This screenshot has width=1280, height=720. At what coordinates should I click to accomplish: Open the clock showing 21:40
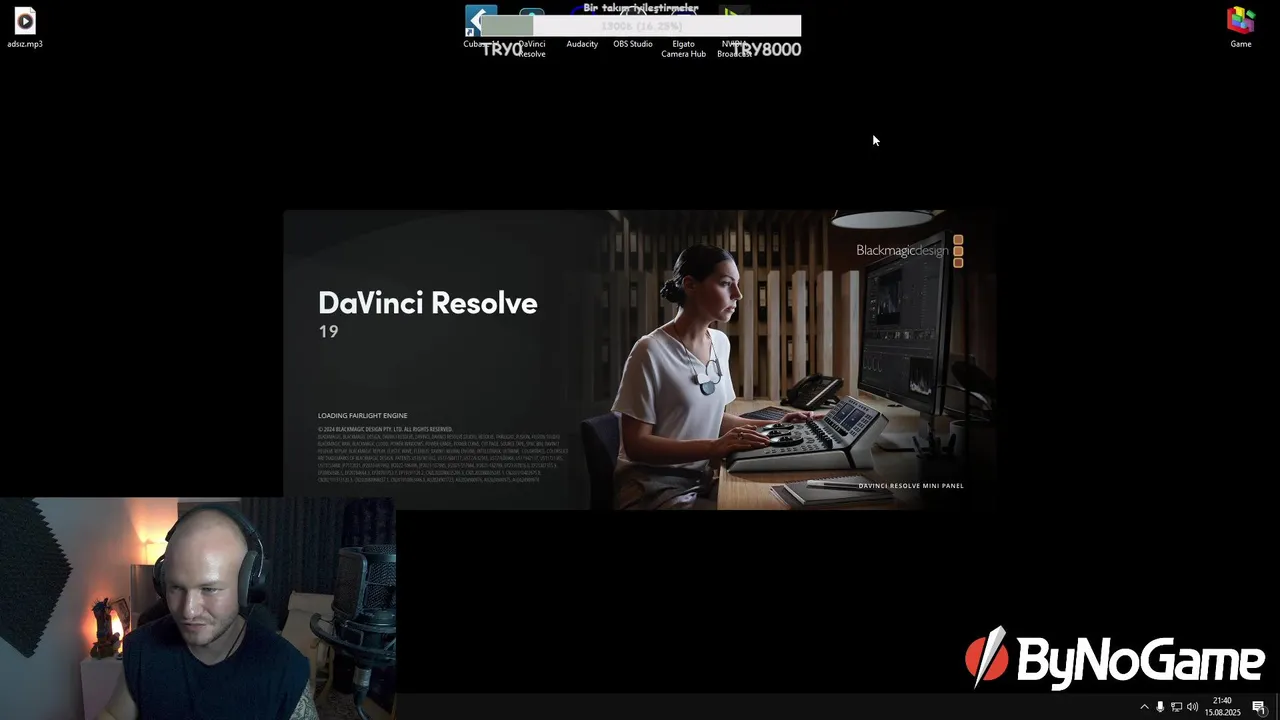click(1222, 707)
